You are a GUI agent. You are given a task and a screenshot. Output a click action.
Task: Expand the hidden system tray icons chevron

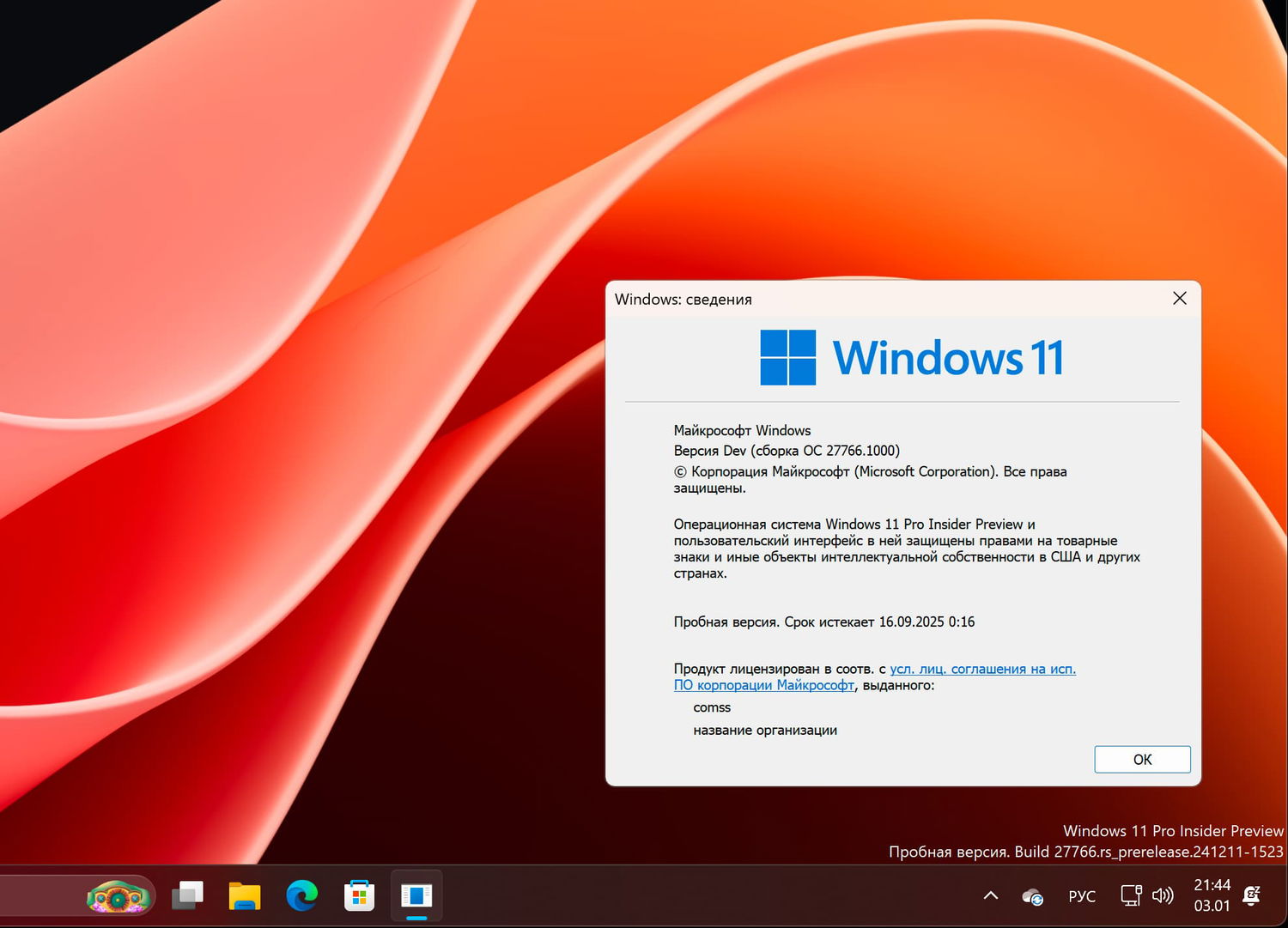(x=992, y=895)
